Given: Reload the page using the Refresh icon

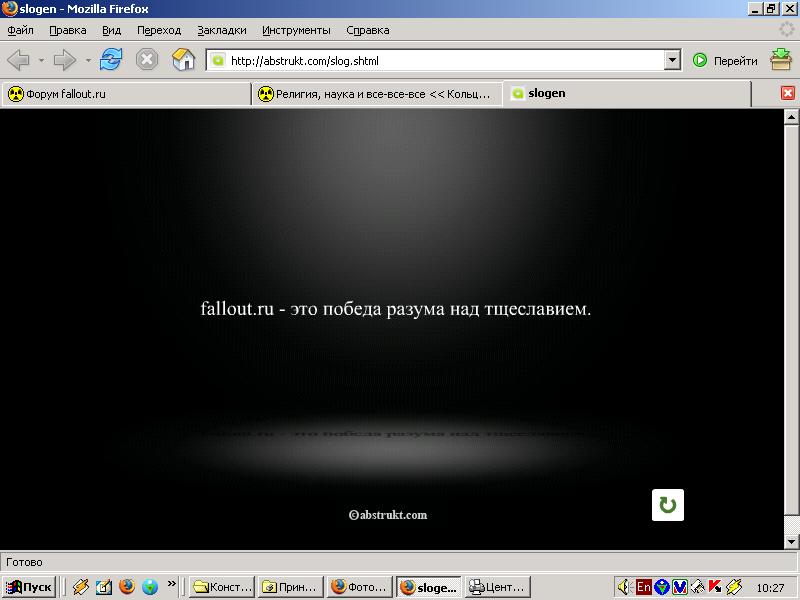Looking at the screenshot, I should [111, 60].
